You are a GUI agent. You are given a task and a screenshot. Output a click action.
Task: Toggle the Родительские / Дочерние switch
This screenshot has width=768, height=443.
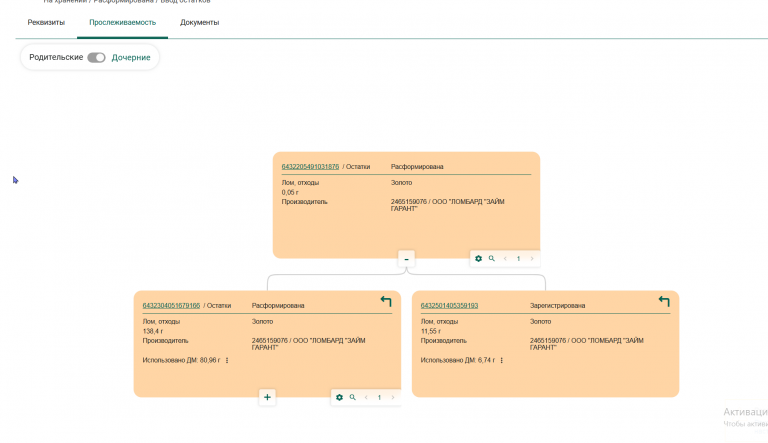96,57
